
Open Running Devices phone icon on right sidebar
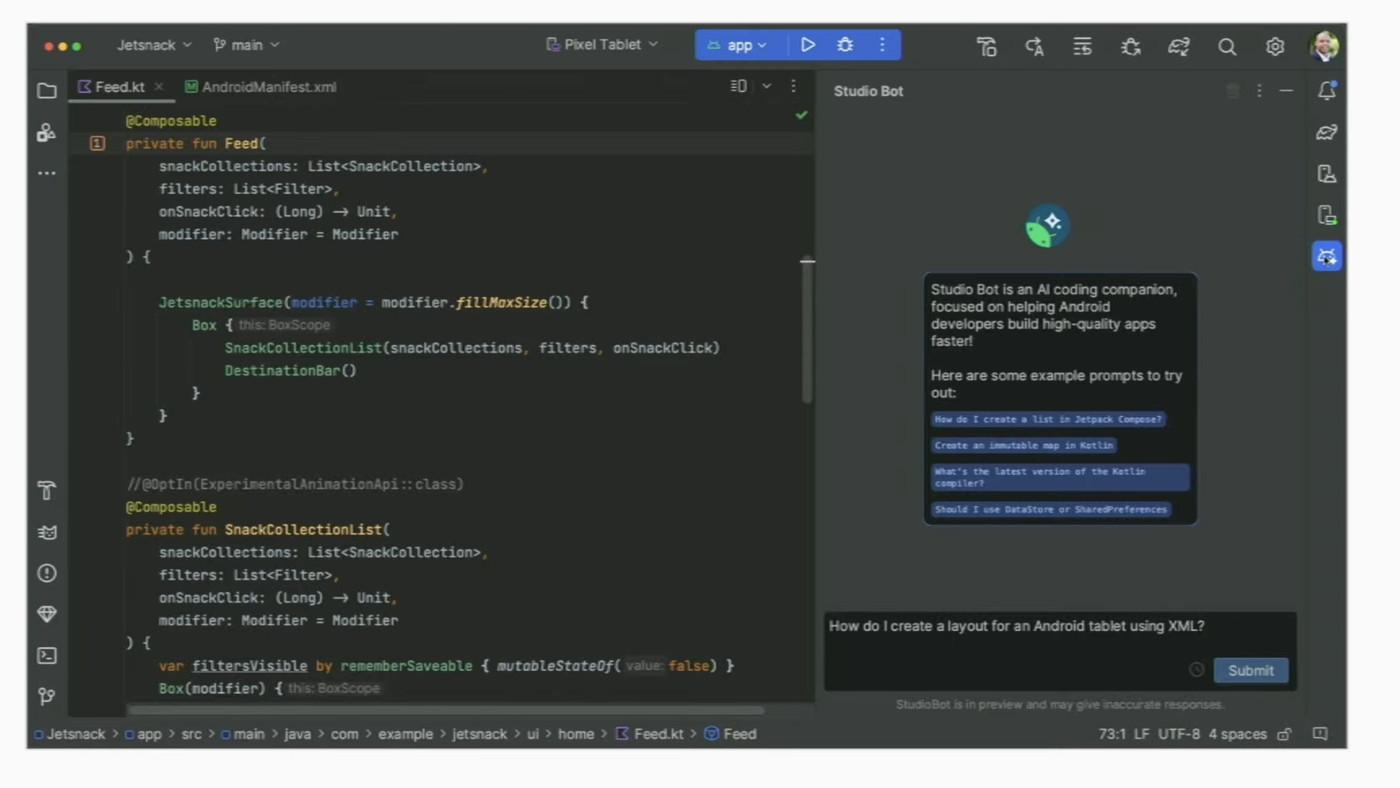pos(1326,215)
